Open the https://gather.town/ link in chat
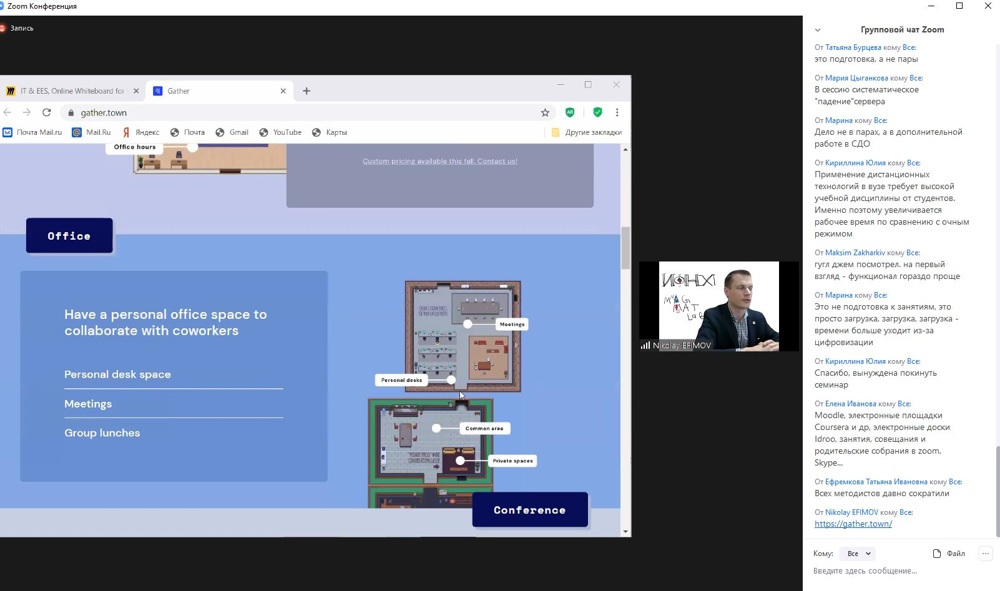Screen dimensions: 1000x591 click(x=853, y=524)
